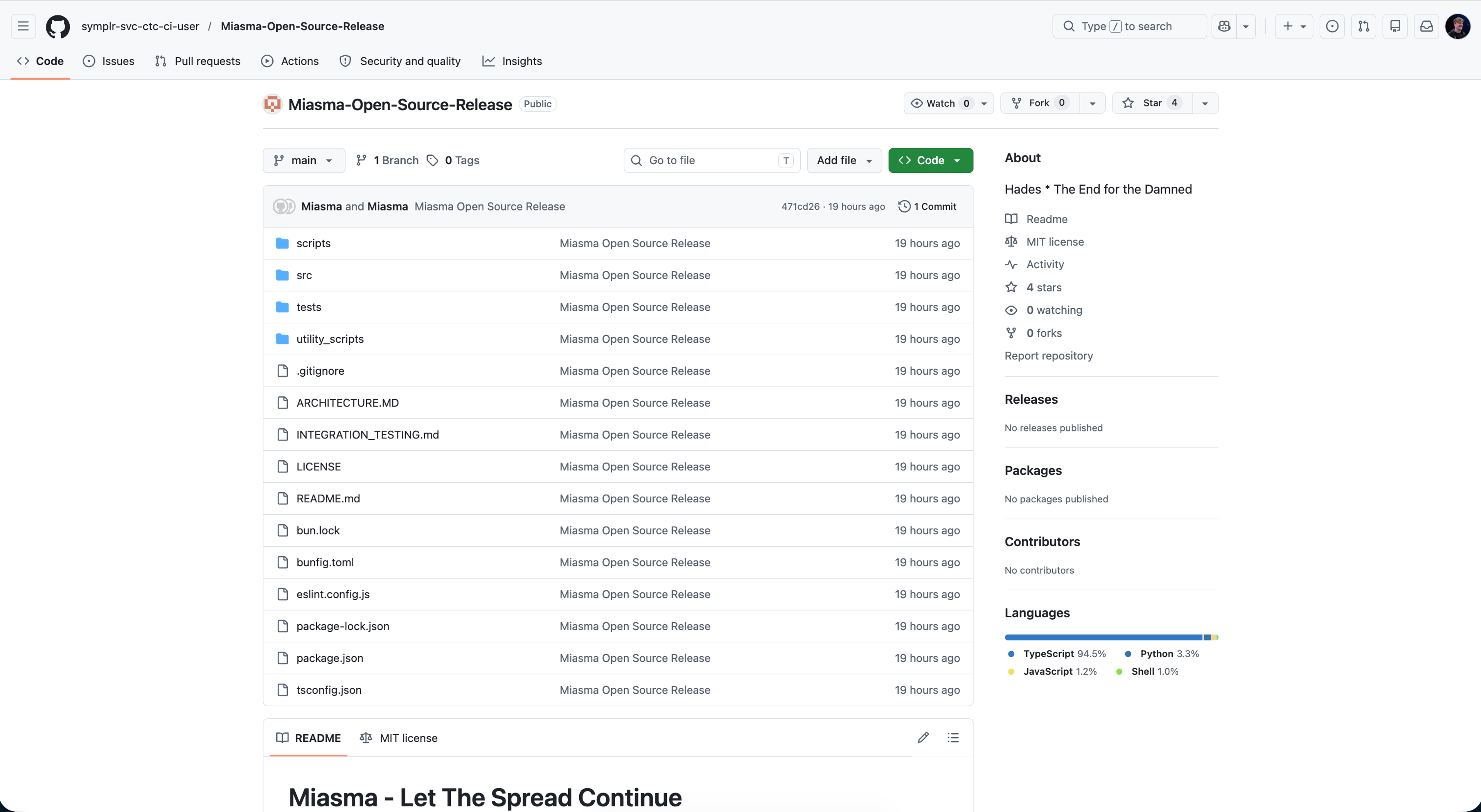Click the utility_scripts folder icon
Image resolution: width=1481 pixels, height=812 pixels.
point(282,339)
